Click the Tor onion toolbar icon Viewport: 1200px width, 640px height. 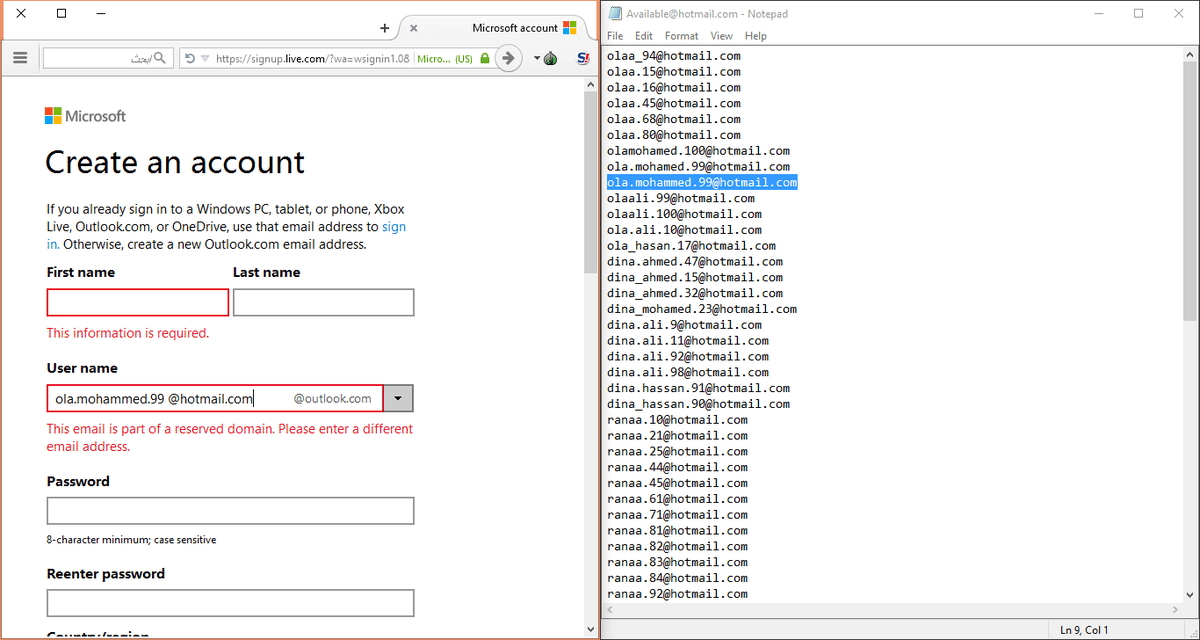[x=550, y=58]
